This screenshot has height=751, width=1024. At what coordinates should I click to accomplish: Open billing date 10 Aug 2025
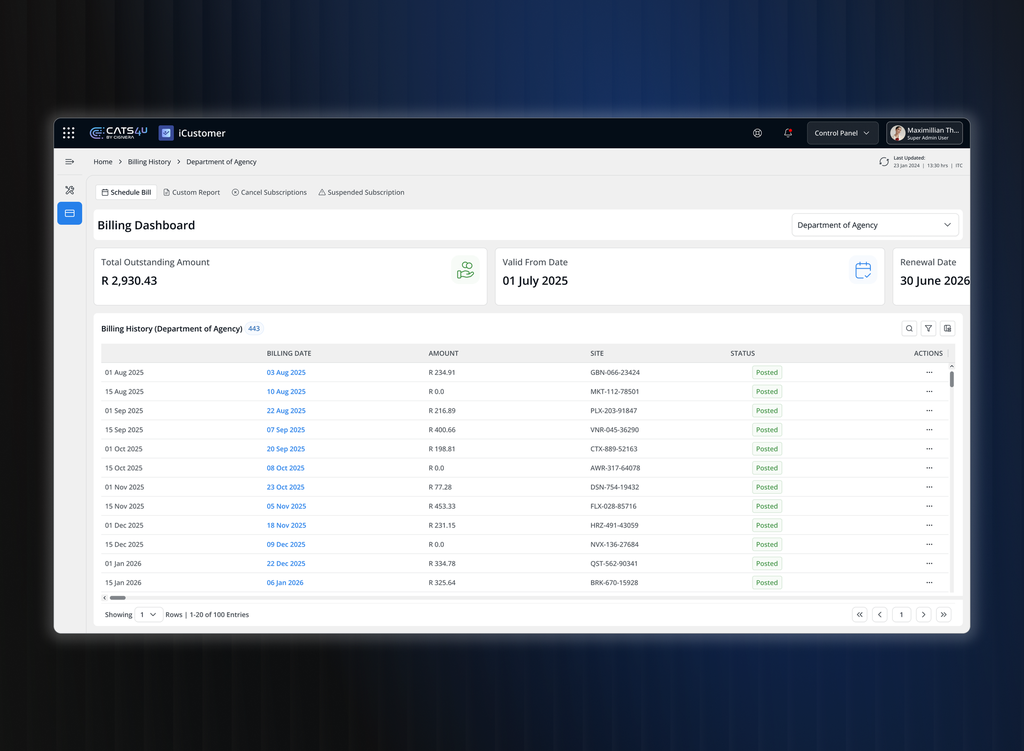click(286, 392)
